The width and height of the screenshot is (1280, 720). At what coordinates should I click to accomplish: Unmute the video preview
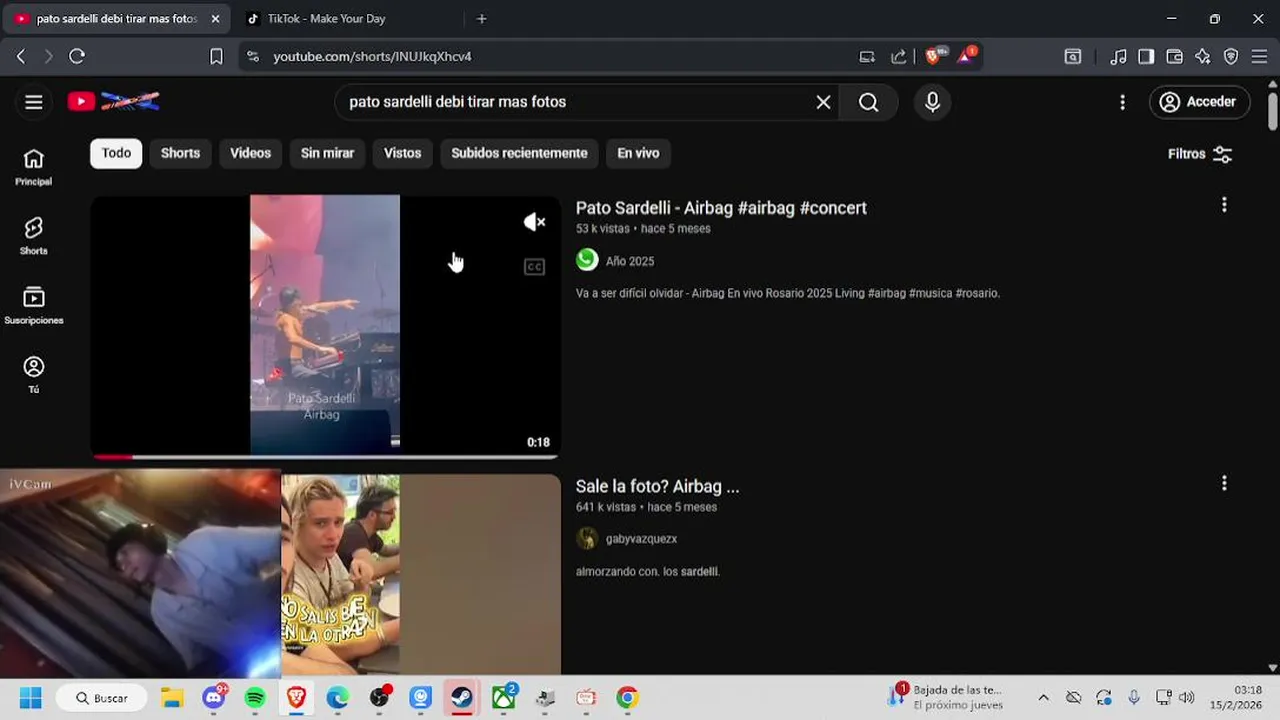pos(535,222)
